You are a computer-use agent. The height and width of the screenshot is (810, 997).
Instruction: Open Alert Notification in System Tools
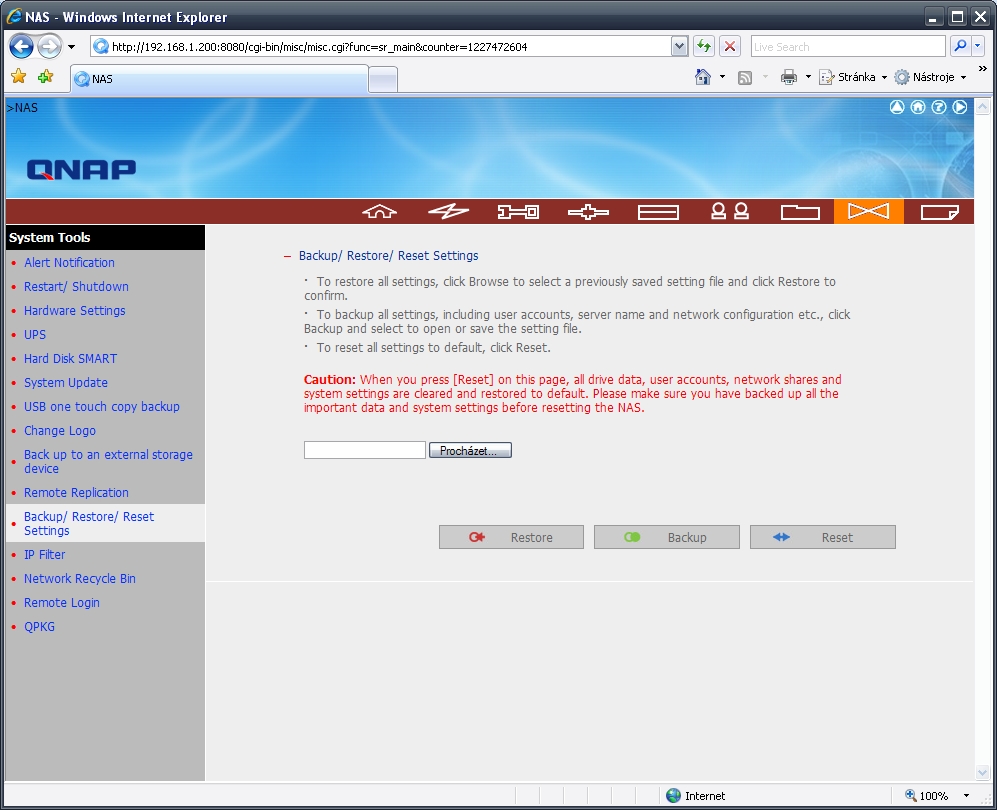(69, 263)
